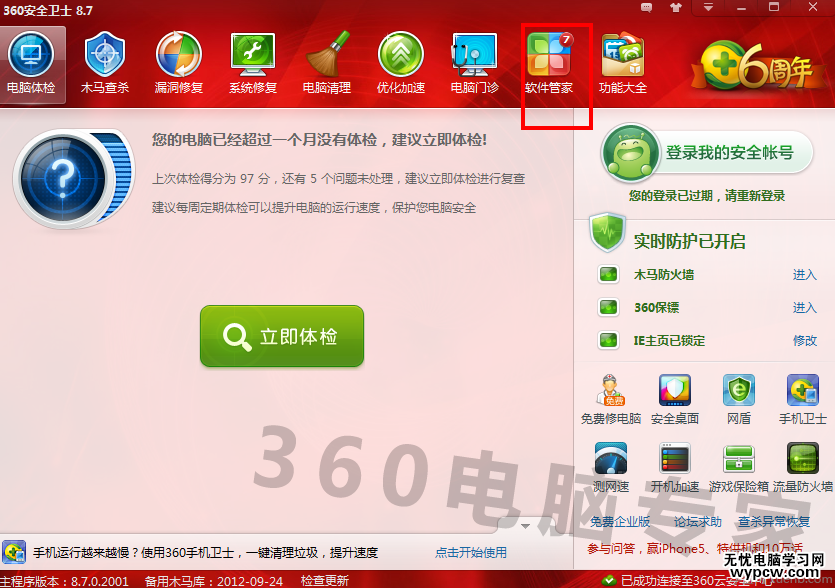This screenshot has height=588, width=835.
Task: Expand the bottom banner collapse arrow
Action: [525, 526]
